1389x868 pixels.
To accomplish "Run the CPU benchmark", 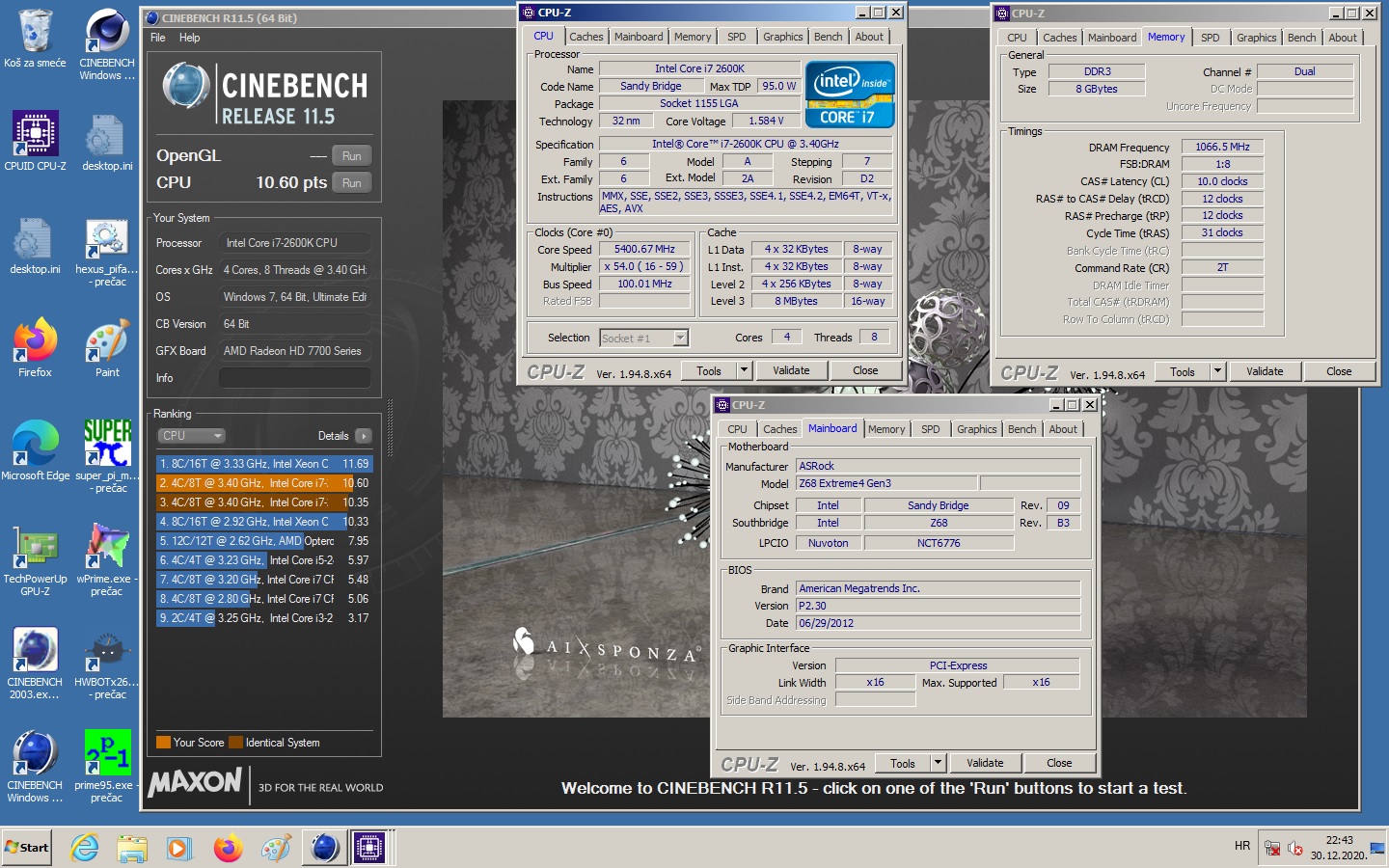I will pos(352,183).
